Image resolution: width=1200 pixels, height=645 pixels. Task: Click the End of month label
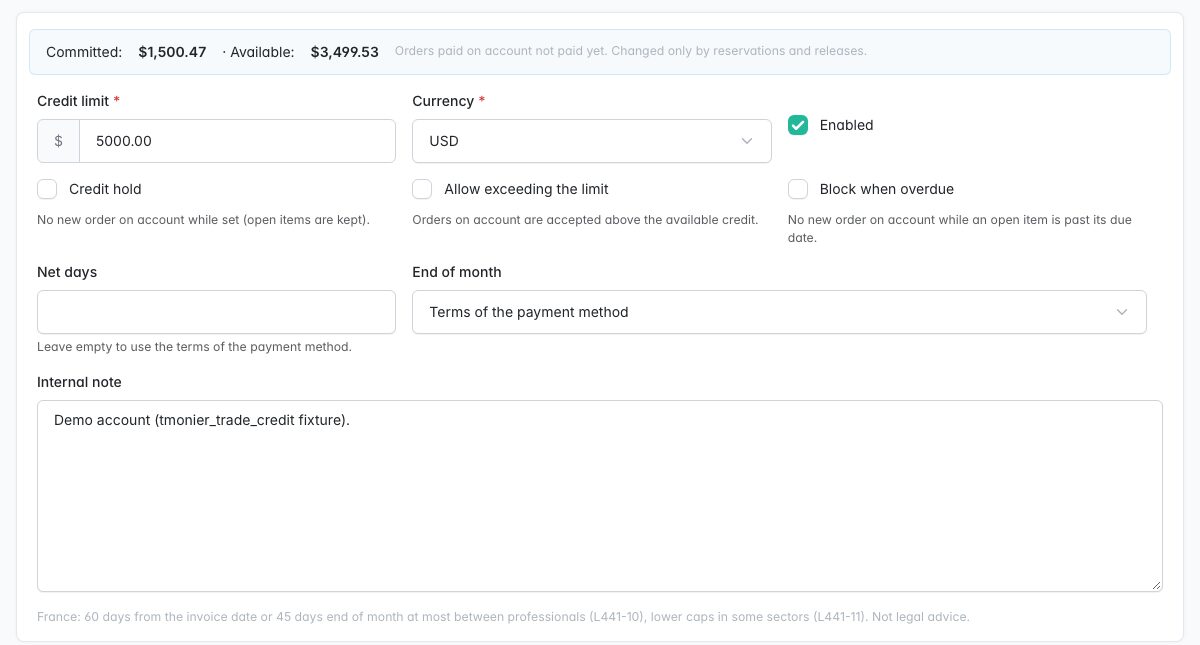point(457,272)
